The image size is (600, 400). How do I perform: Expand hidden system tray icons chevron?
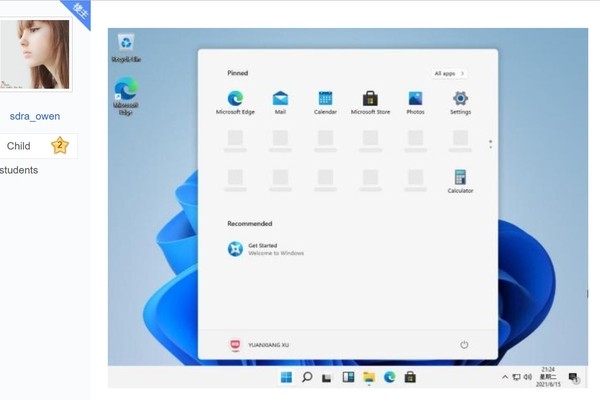coord(505,377)
